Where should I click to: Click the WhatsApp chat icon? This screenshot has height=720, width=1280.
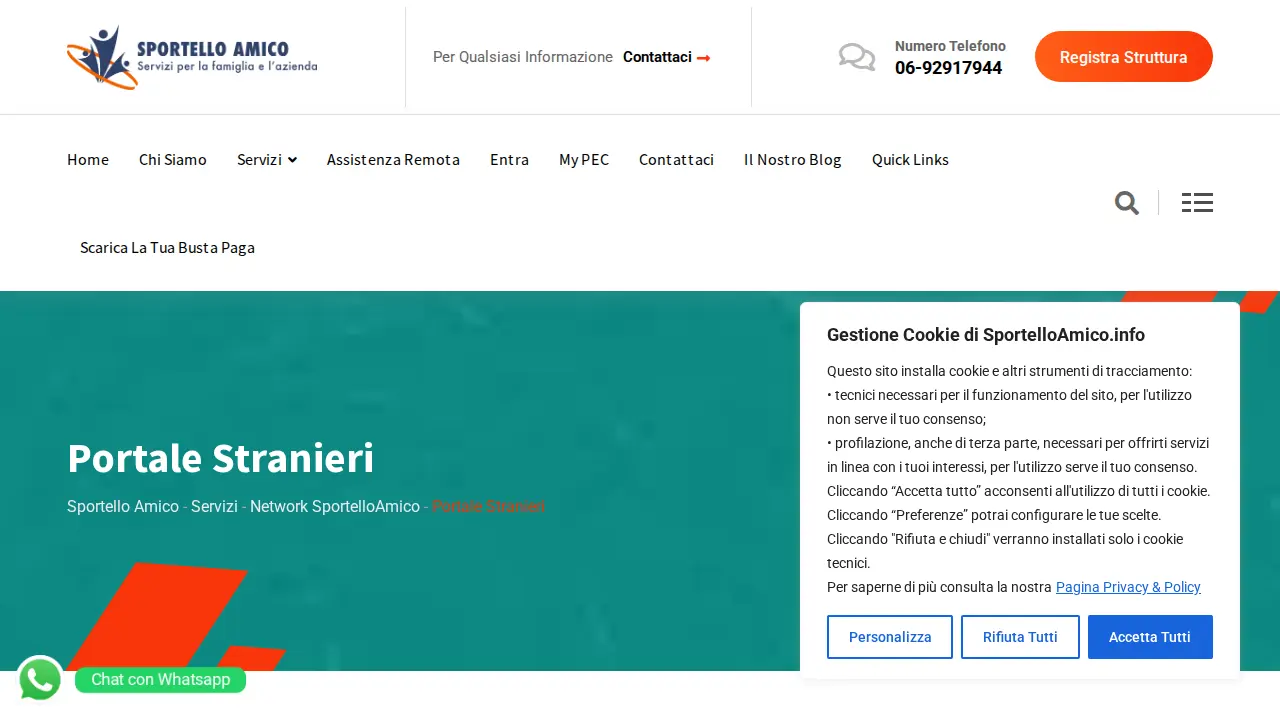pos(40,680)
